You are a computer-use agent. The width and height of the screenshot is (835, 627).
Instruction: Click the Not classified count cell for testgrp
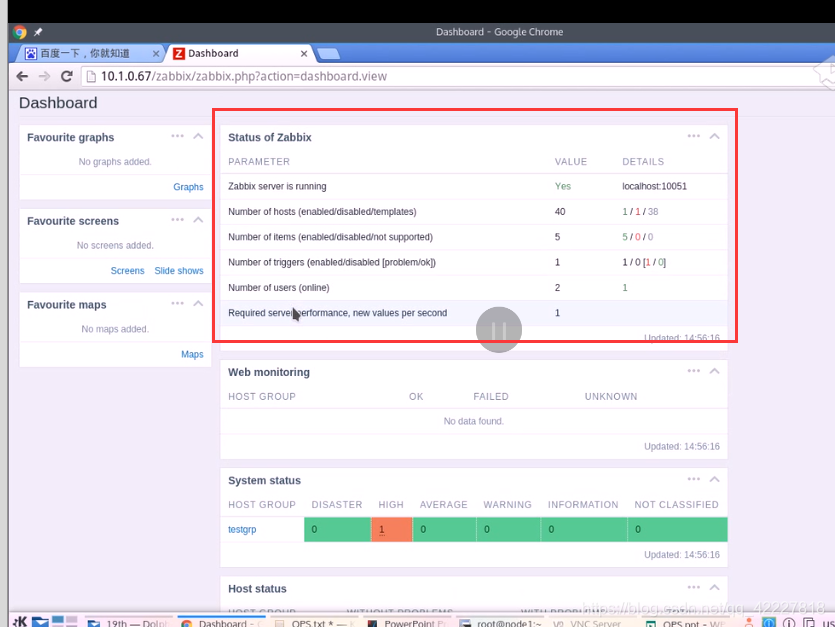pyautogui.click(x=678, y=530)
